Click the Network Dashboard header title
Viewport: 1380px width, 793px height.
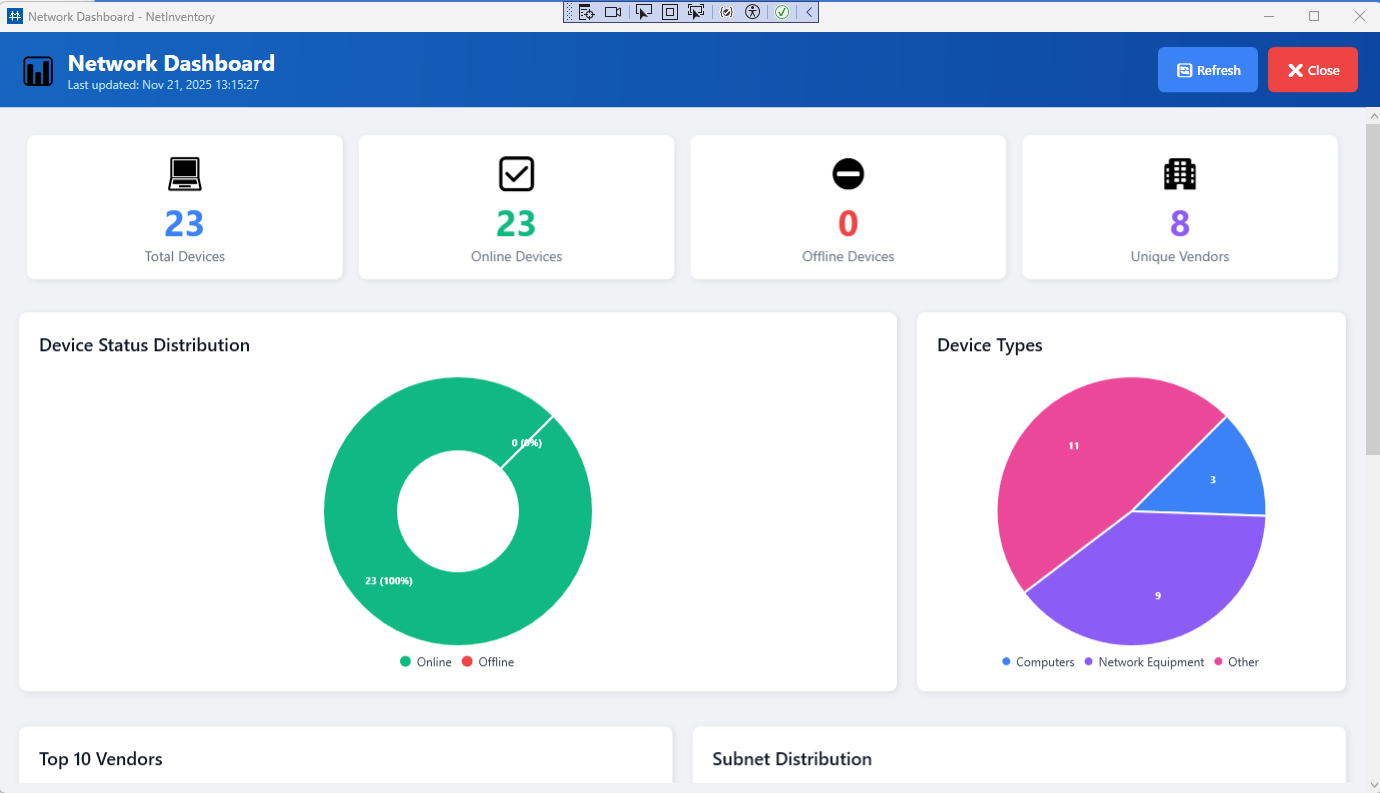pos(171,64)
